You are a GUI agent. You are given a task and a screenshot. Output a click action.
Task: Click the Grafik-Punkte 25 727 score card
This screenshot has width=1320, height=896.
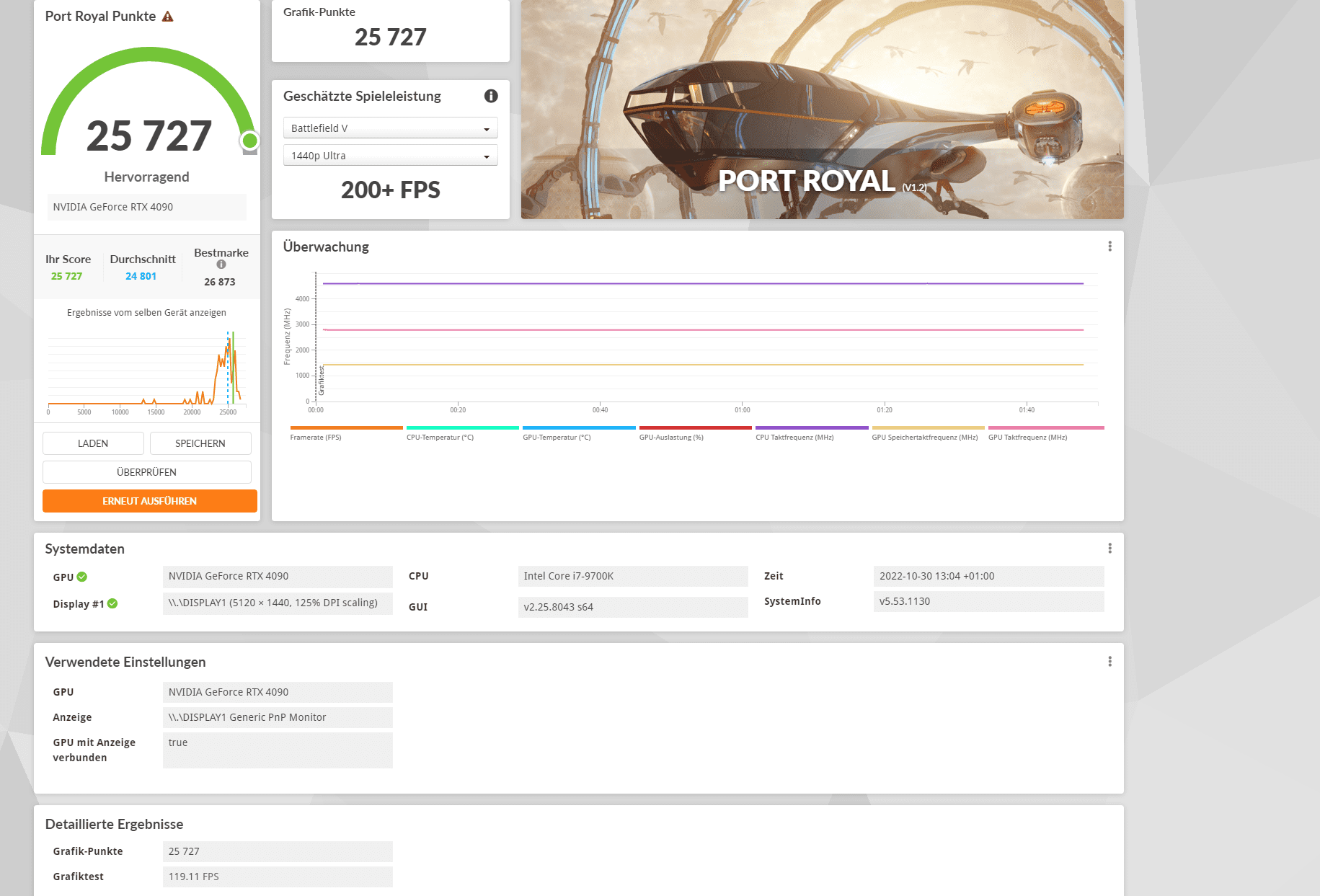(390, 30)
